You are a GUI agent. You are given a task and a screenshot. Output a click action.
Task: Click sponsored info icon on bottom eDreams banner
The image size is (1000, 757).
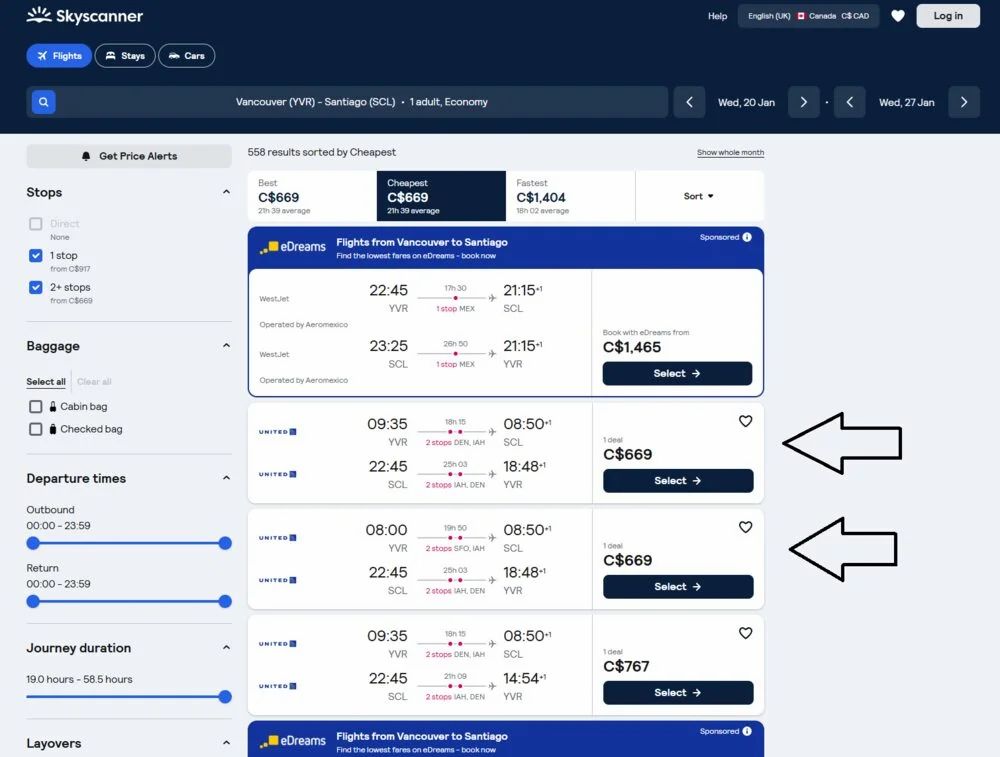[747, 731]
